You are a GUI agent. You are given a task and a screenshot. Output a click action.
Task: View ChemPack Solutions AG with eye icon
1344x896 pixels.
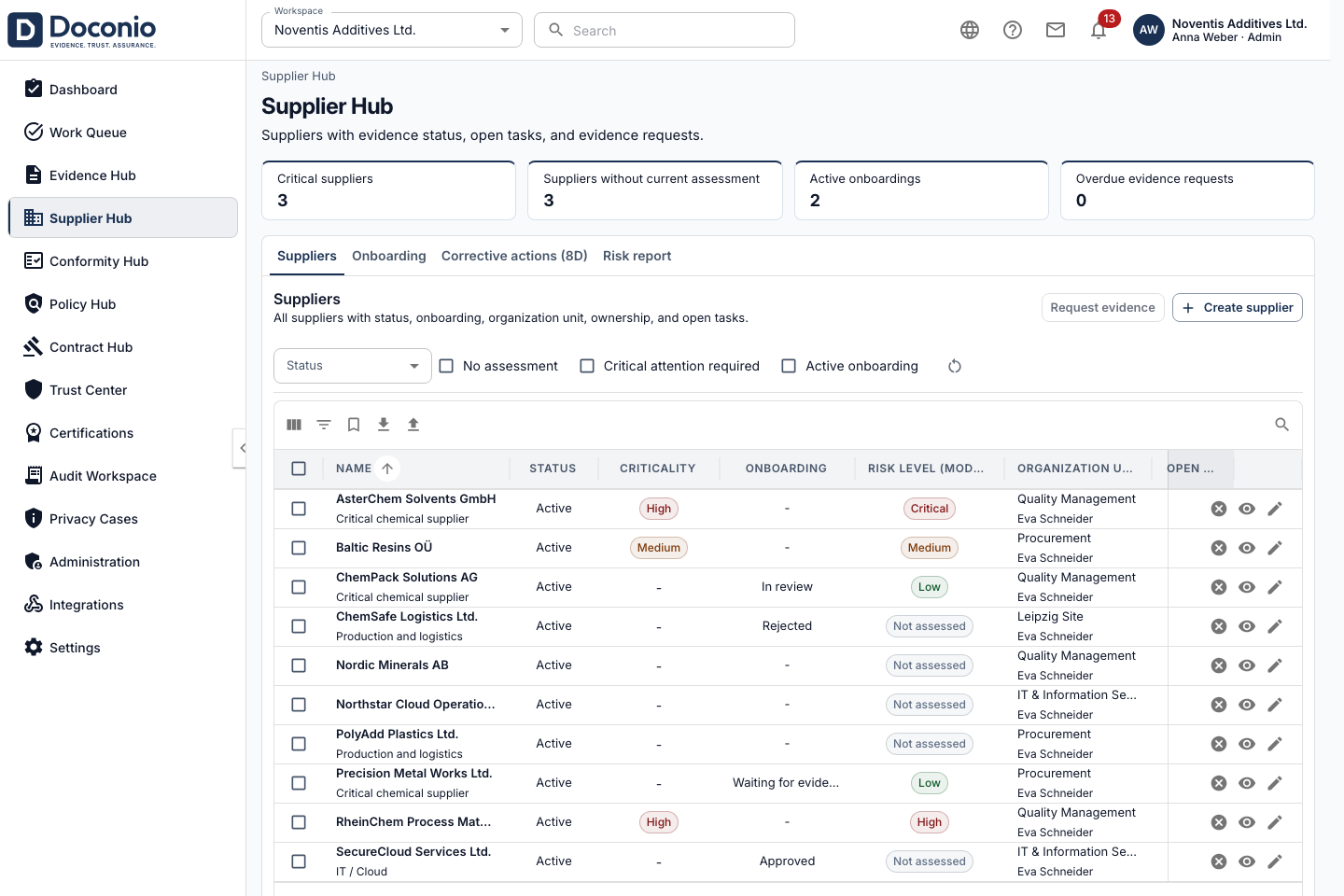pyautogui.click(x=1247, y=587)
